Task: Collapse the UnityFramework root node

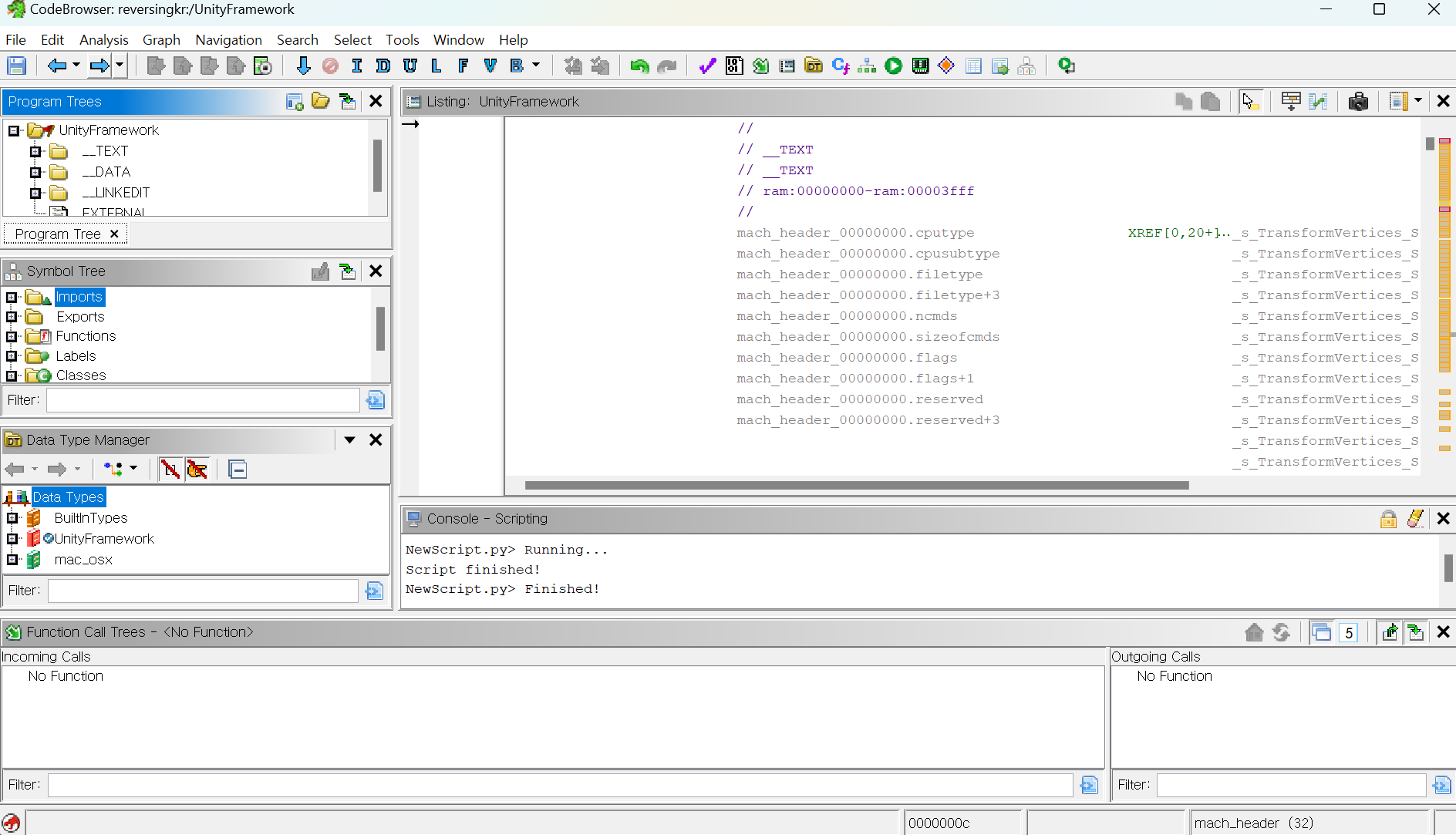Action: (14, 130)
